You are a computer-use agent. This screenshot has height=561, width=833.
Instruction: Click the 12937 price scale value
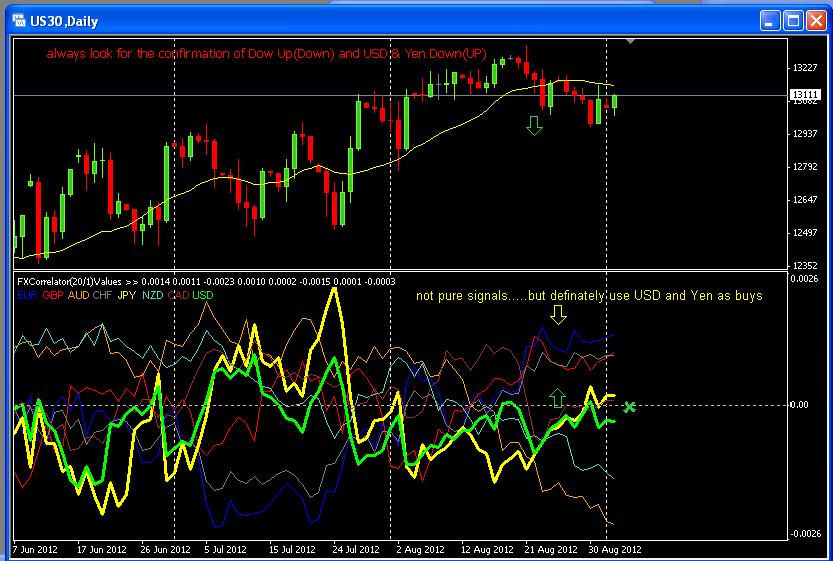(x=805, y=133)
